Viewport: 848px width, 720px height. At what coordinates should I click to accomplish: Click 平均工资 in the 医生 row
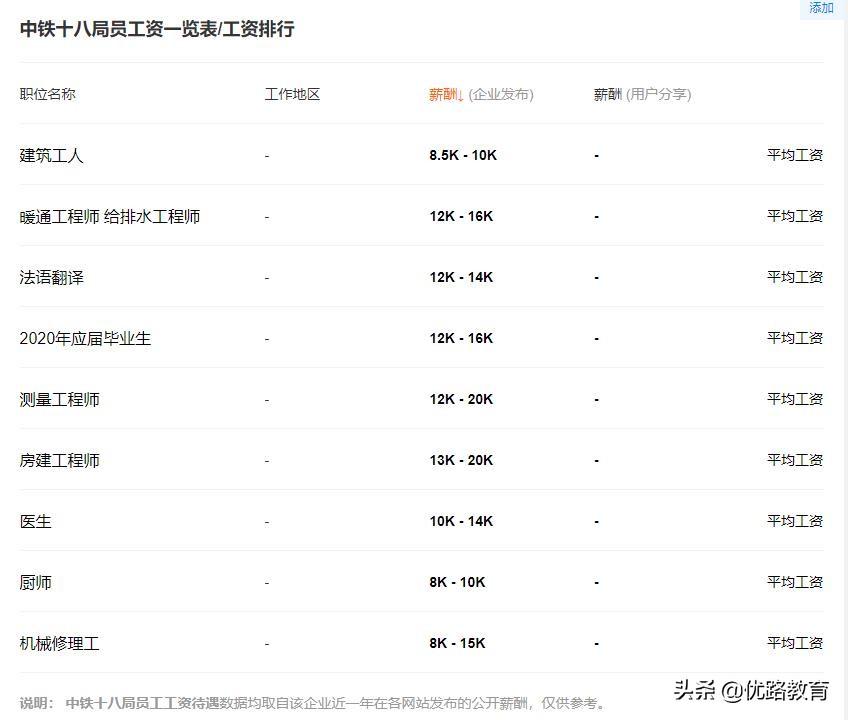794,521
